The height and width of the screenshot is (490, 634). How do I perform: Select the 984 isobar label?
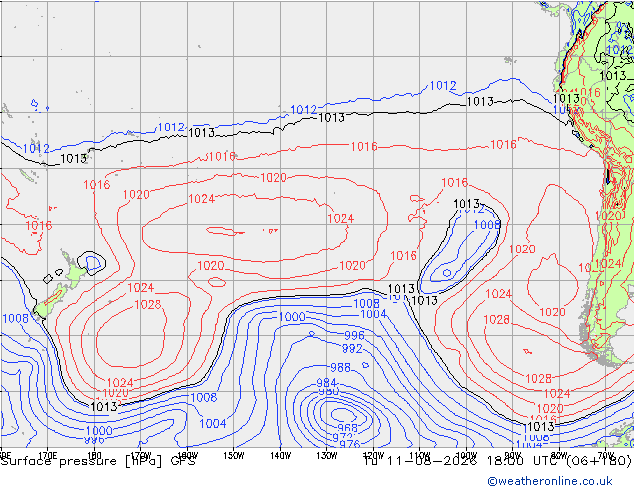coord(326,382)
